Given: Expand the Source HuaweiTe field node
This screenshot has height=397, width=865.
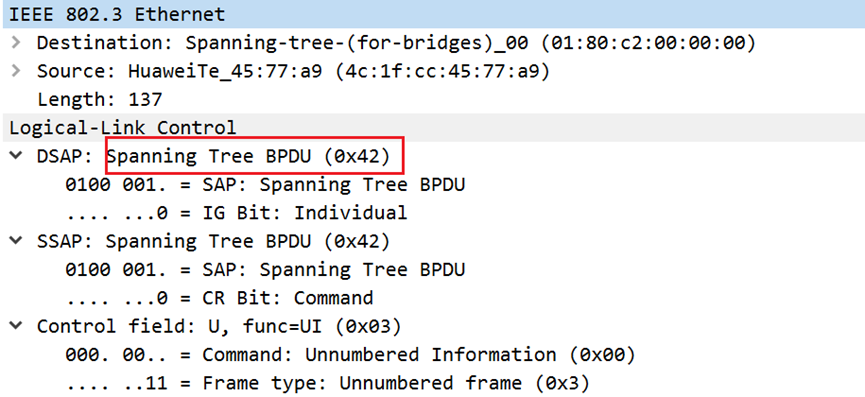Looking at the screenshot, I should (x=15, y=71).
